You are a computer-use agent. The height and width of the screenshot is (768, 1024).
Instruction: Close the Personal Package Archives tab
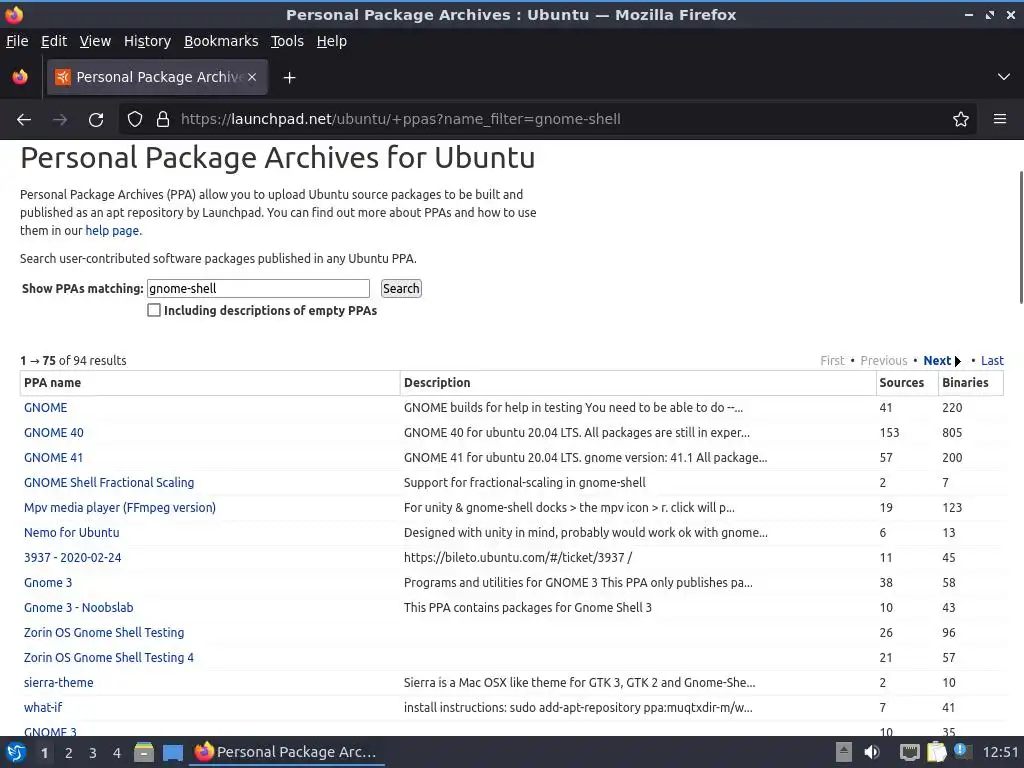click(x=252, y=77)
